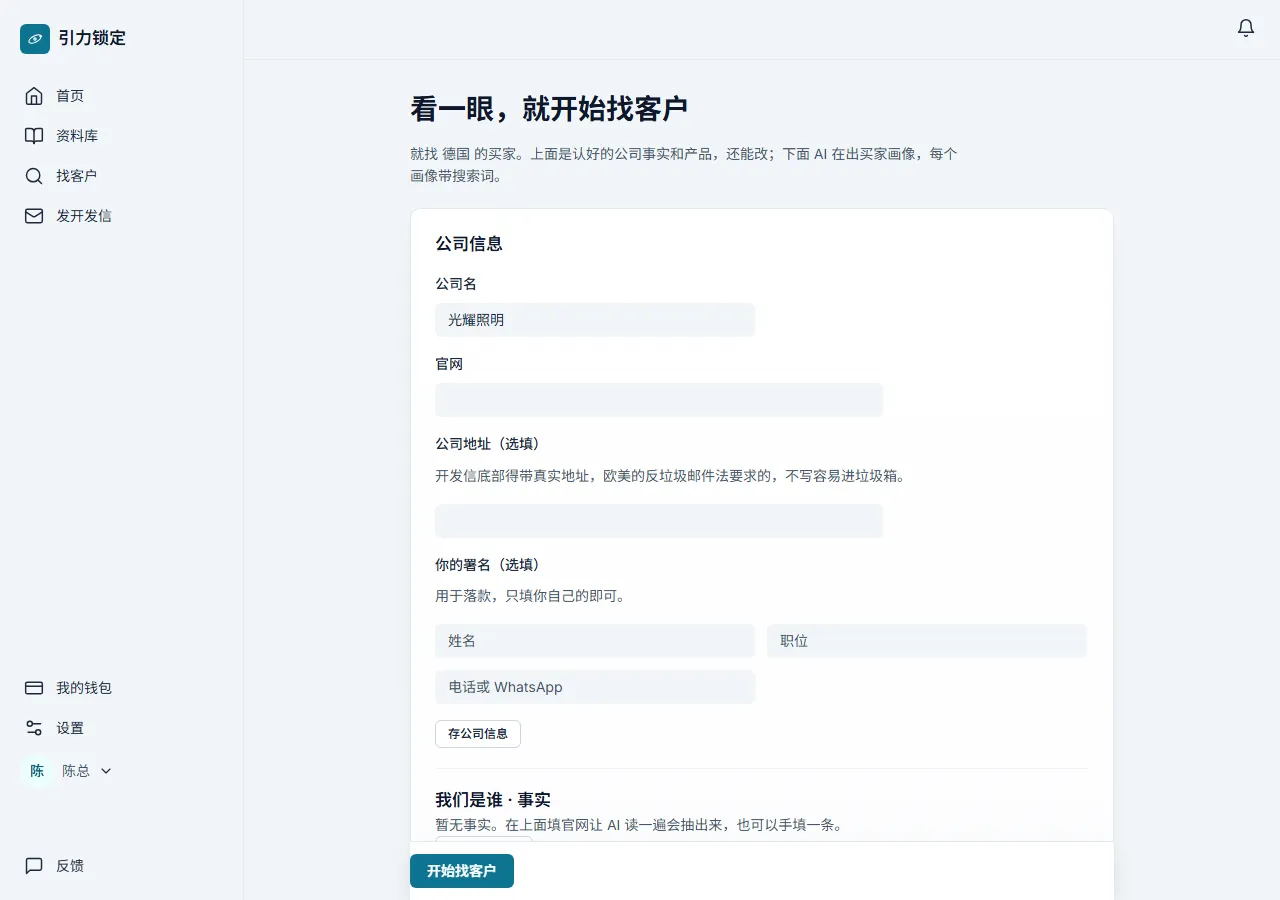Click the 引力锁定 logo icon
Image resolution: width=1280 pixels, height=900 pixels.
(35, 39)
